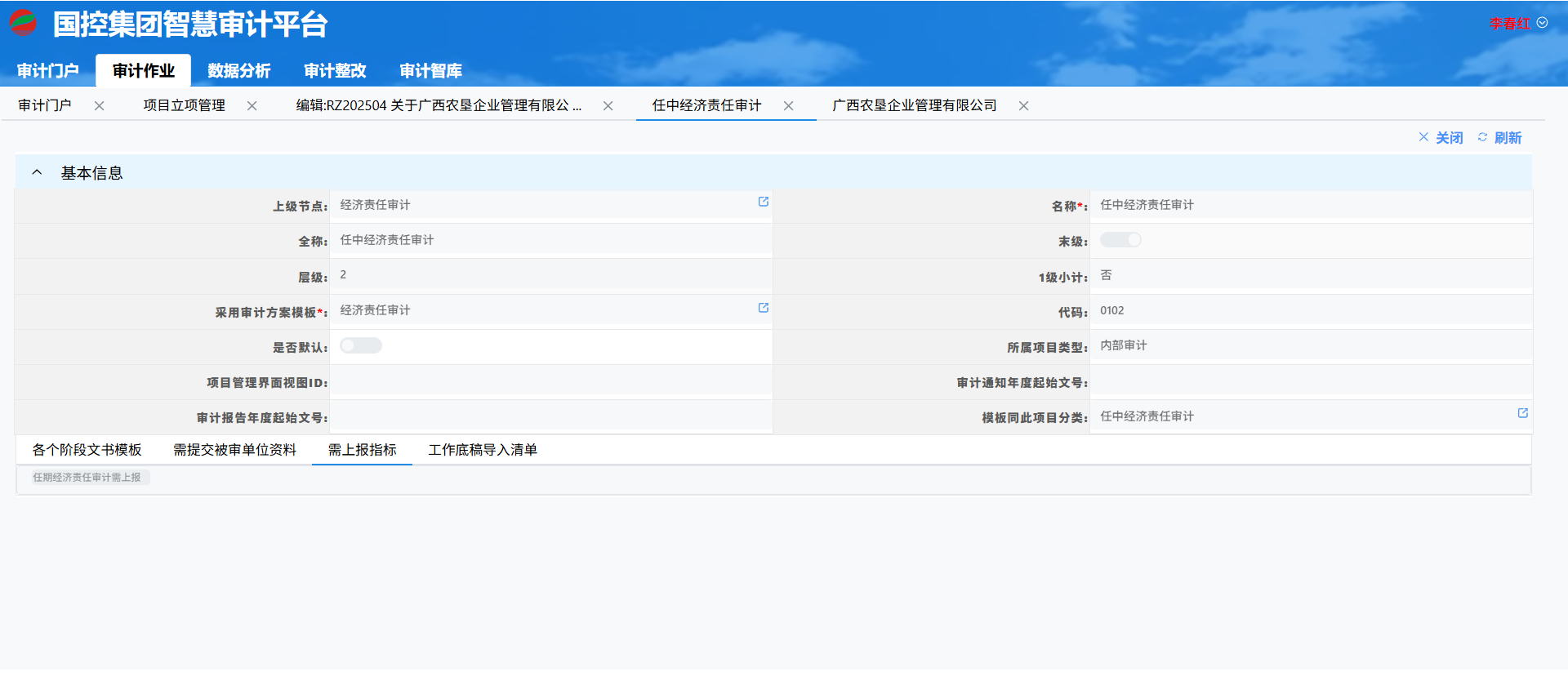Viewport: 1568px width, 685px height.
Task: Click the platform logo icon
Action: 24,23
